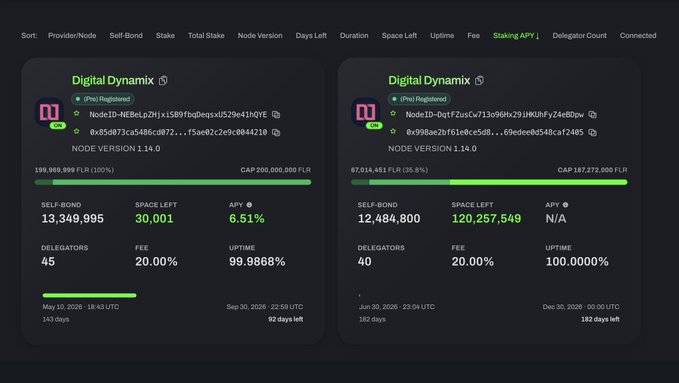
Task: Click 182 days left label
Action: pyautogui.click(x=600, y=319)
